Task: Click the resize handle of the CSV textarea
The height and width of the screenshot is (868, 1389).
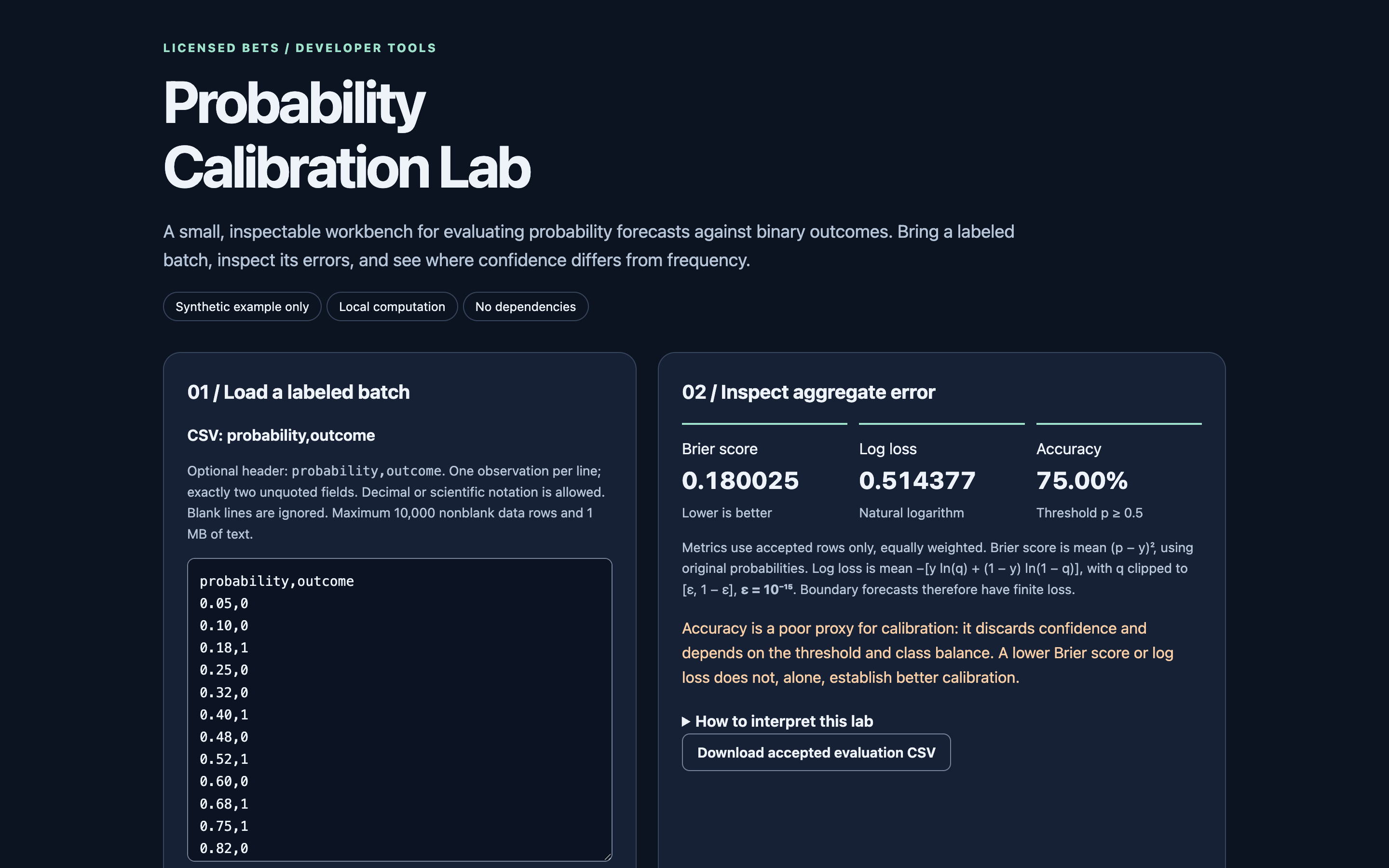Action: 607,856
